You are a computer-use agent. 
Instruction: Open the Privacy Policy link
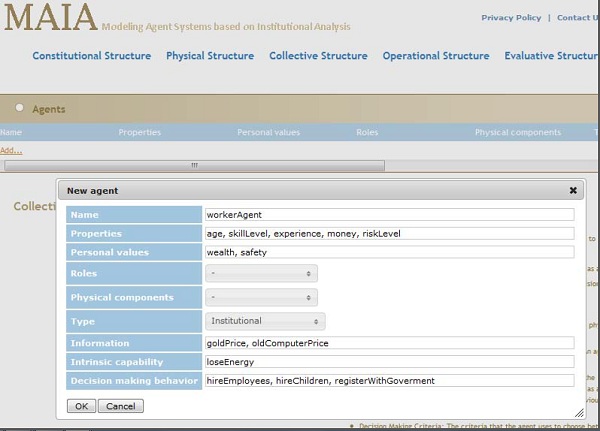(511, 18)
